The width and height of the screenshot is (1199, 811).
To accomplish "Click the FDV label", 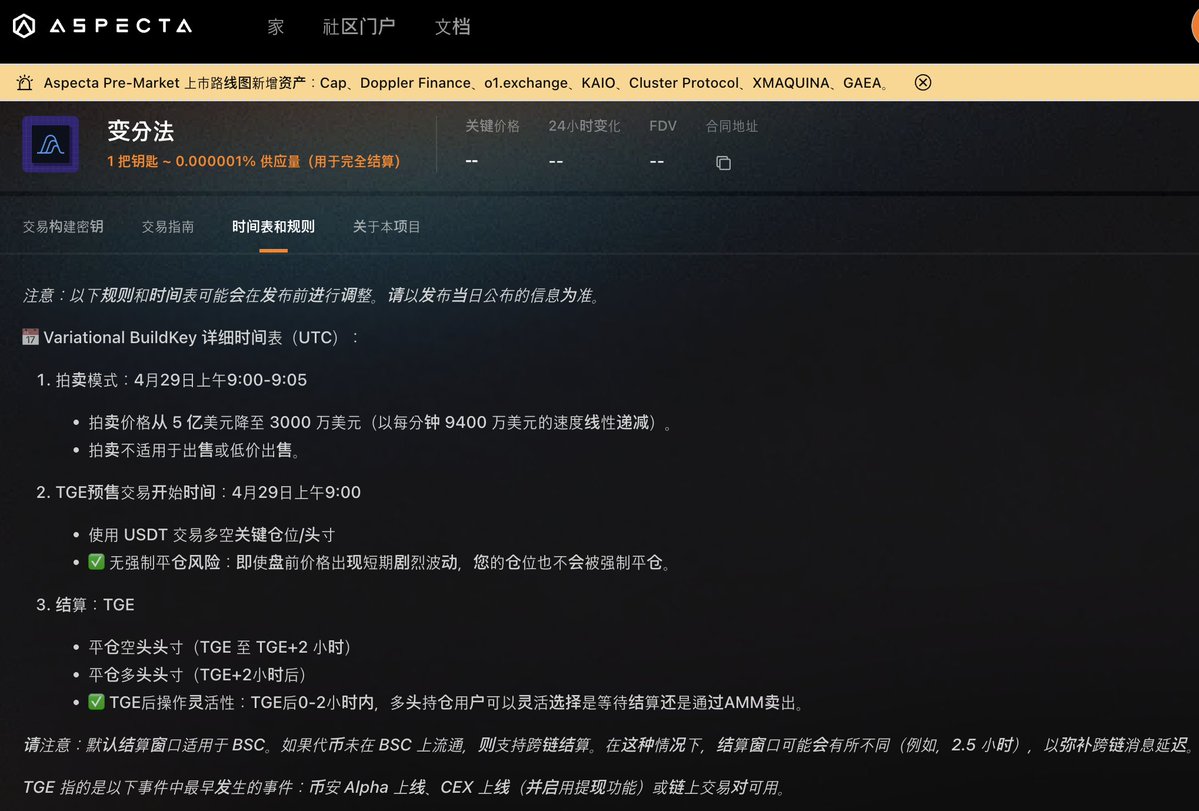I will (x=663, y=126).
